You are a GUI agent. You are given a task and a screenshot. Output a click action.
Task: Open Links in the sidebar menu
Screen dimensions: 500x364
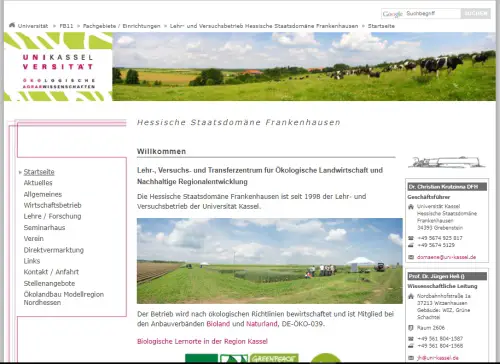click(32, 261)
